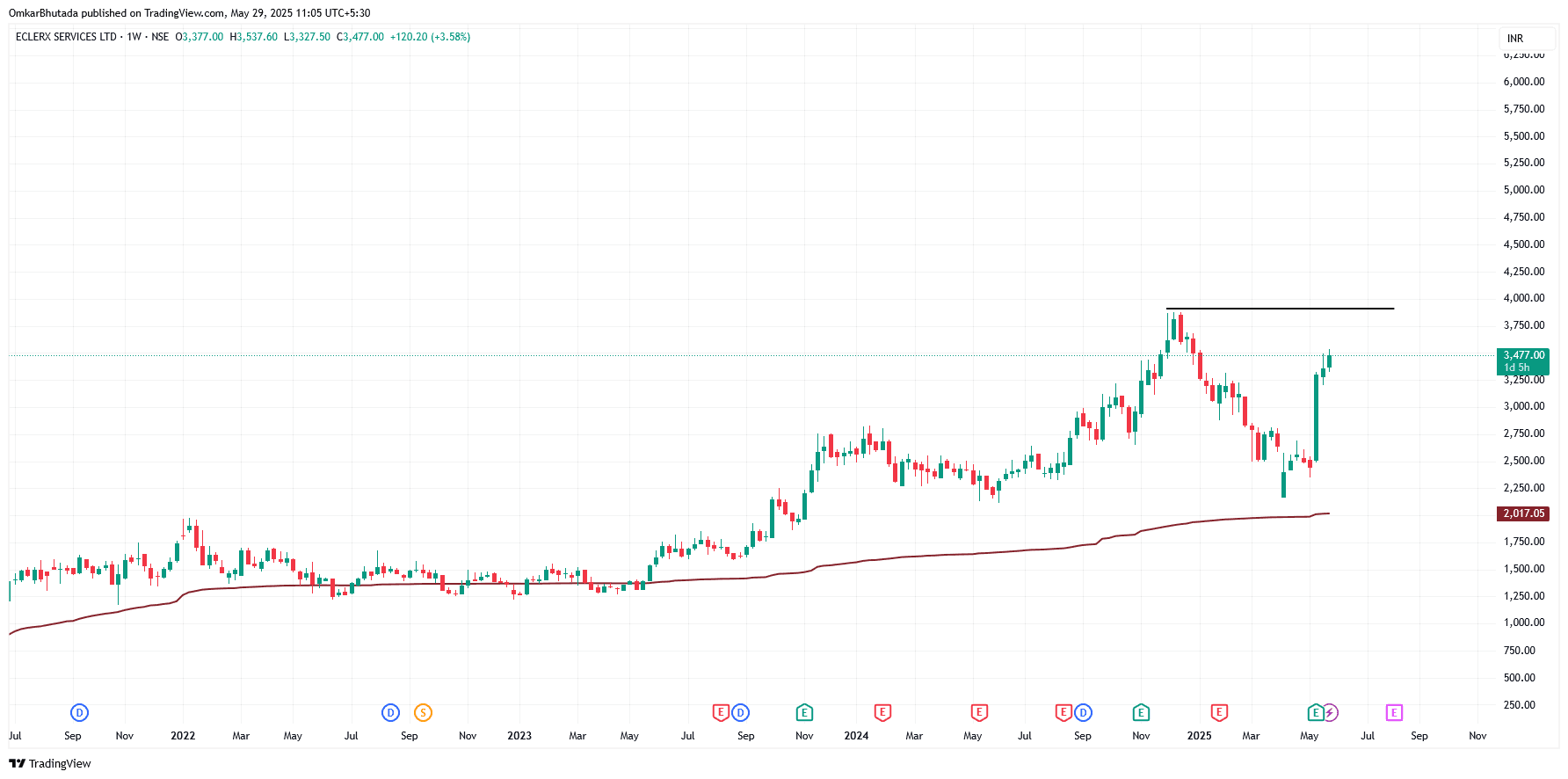1568x779 pixels.
Task: Open the purple lightning event marker
Action: [x=1331, y=713]
